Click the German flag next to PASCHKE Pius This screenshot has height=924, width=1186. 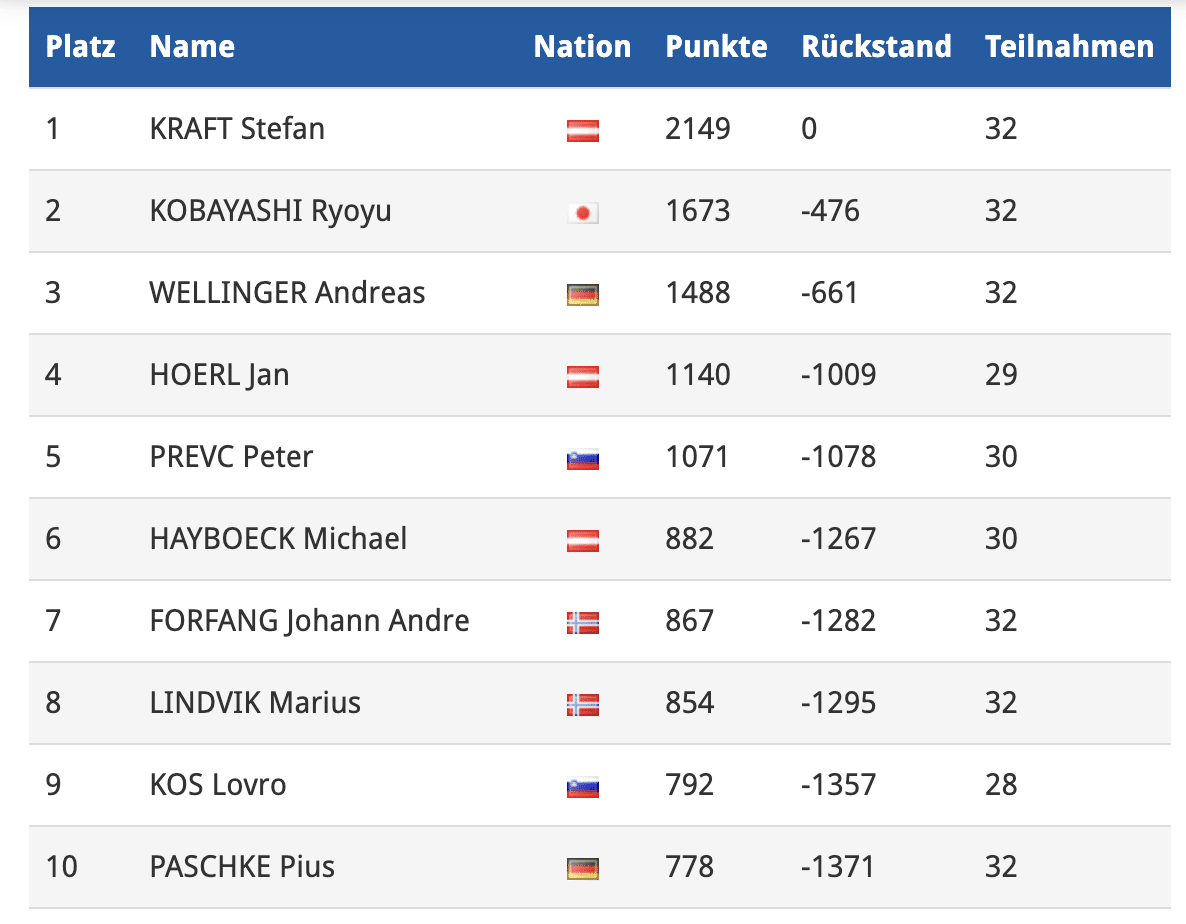(x=582, y=868)
